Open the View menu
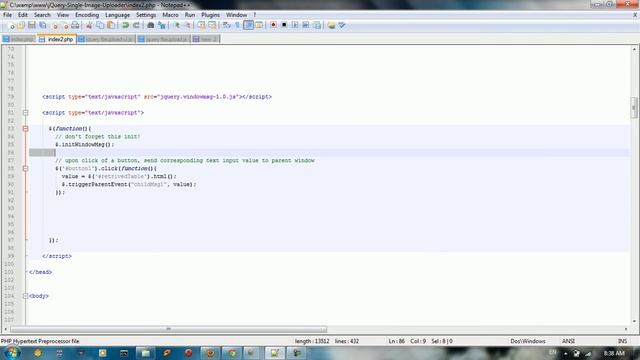Viewport: 640px width, 360px height. [x=63, y=15]
